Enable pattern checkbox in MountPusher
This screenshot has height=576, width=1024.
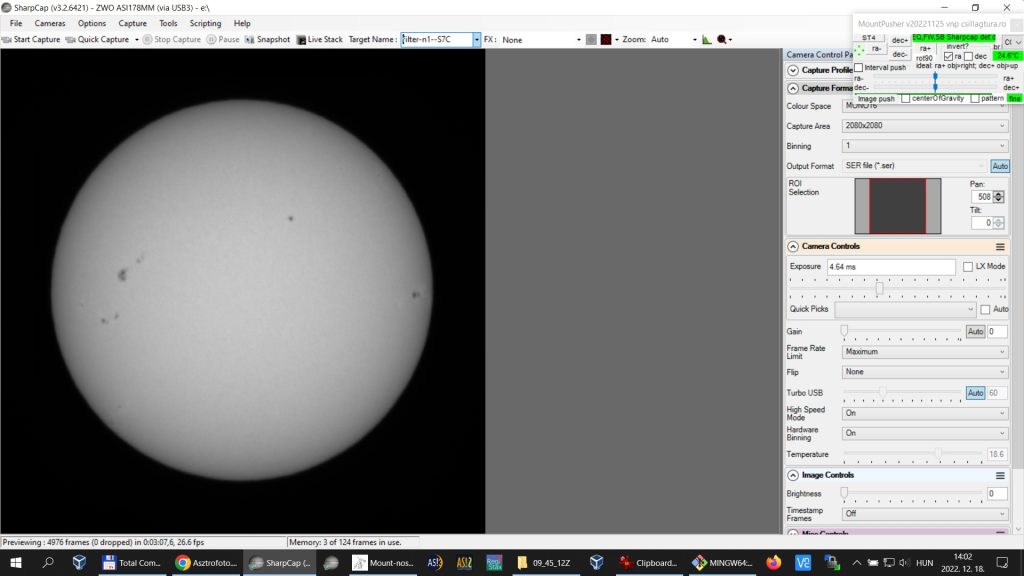coord(974,99)
